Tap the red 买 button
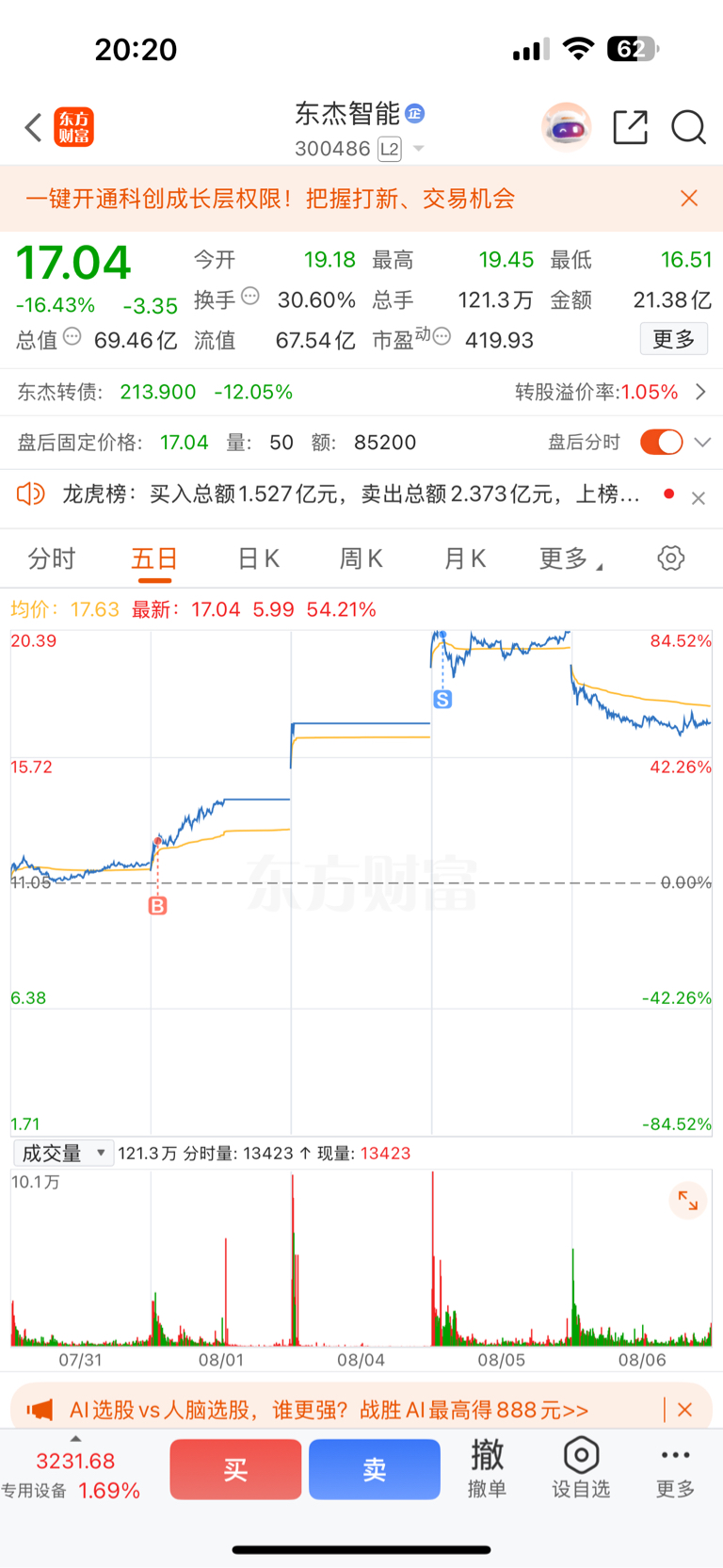The image size is (723, 1568). click(235, 1469)
